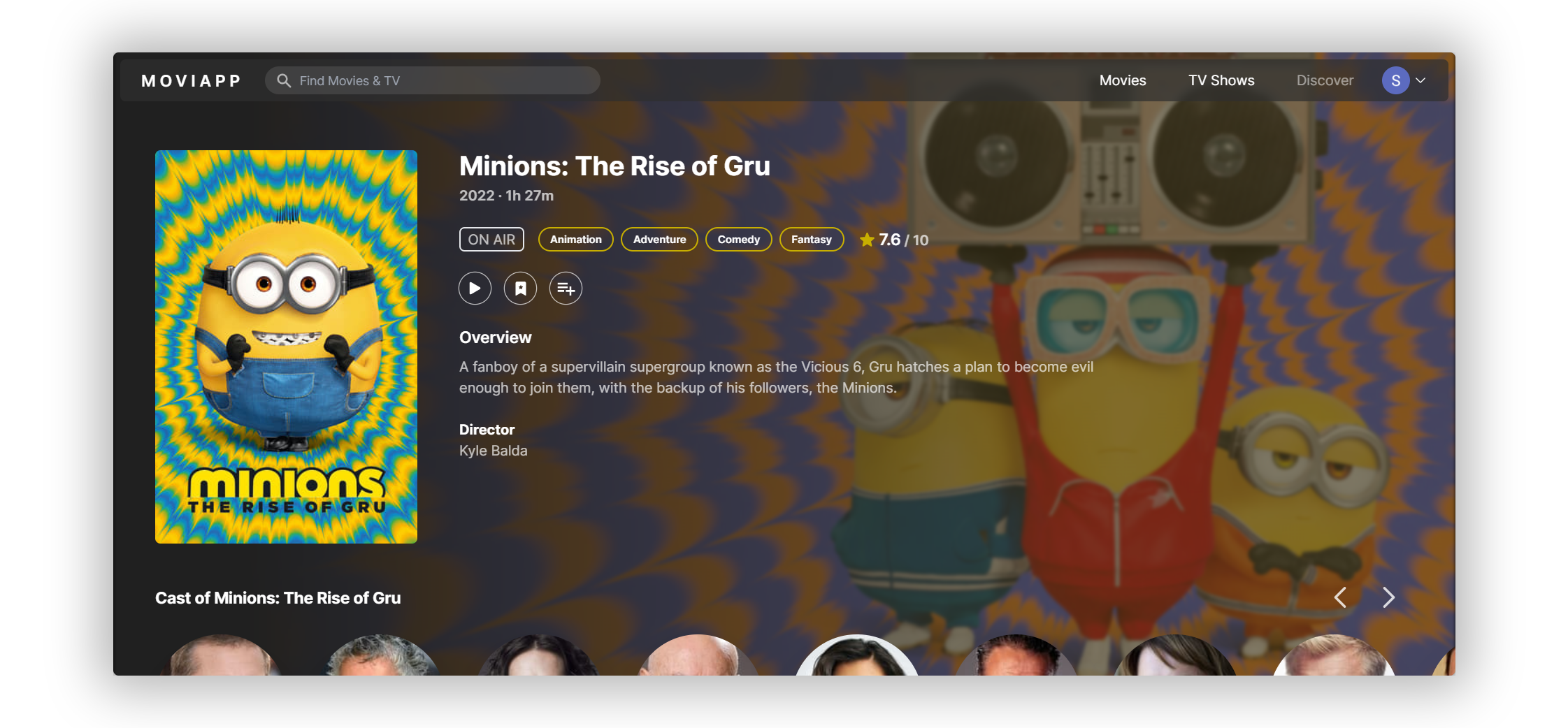Focus the Find Movies & TV field
Viewport: 1568px width, 728px height.
tap(432, 80)
